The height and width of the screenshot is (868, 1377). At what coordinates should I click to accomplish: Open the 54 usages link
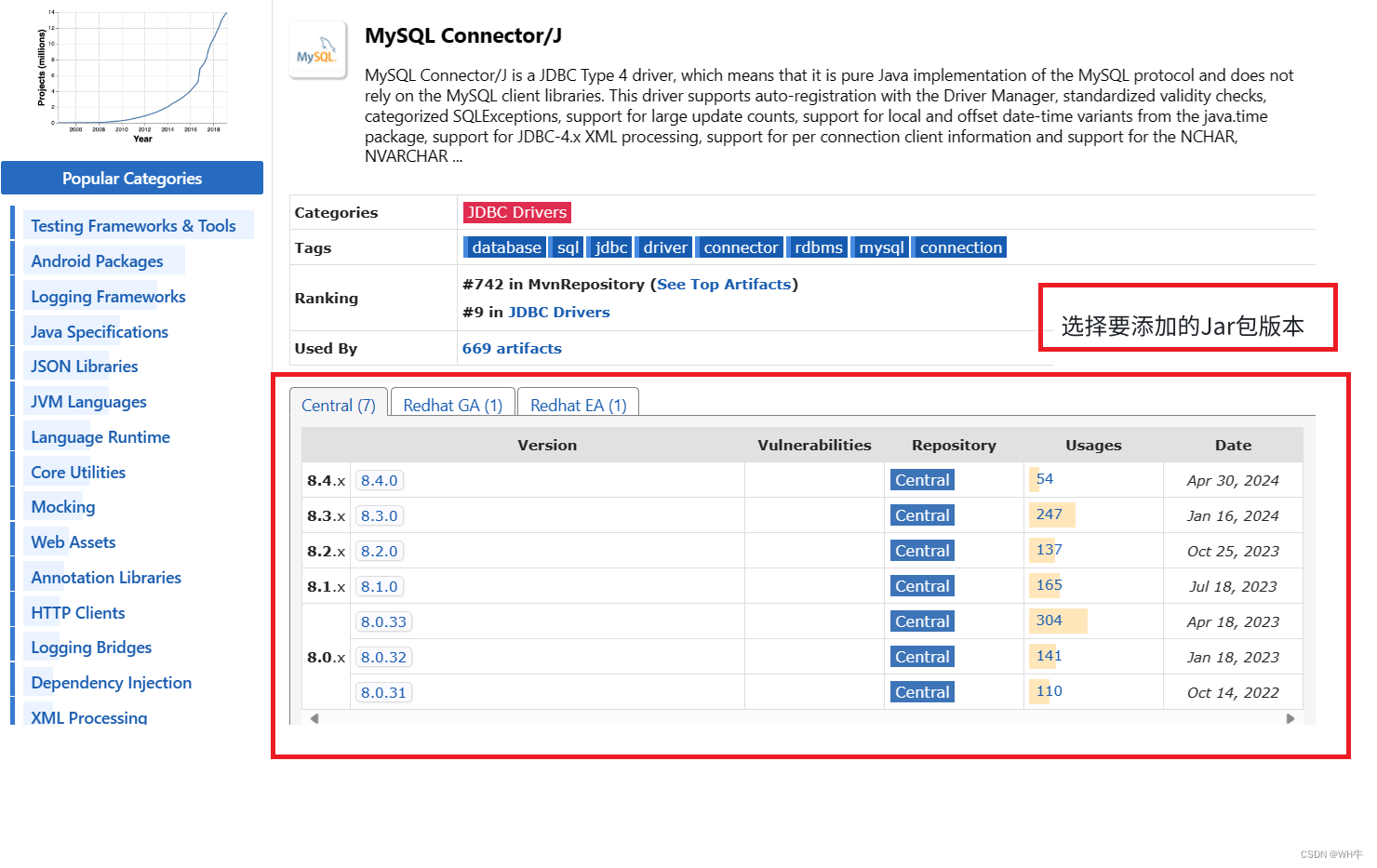(x=1045, y=479)
